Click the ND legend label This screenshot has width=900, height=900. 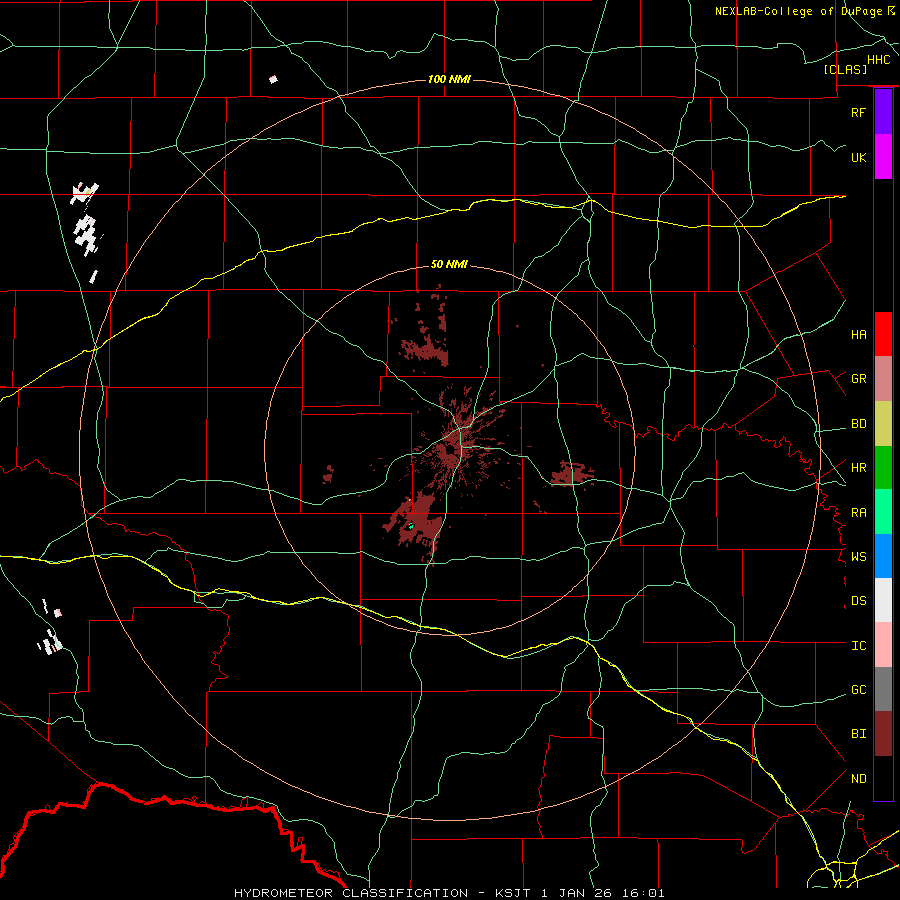(859, 779)
